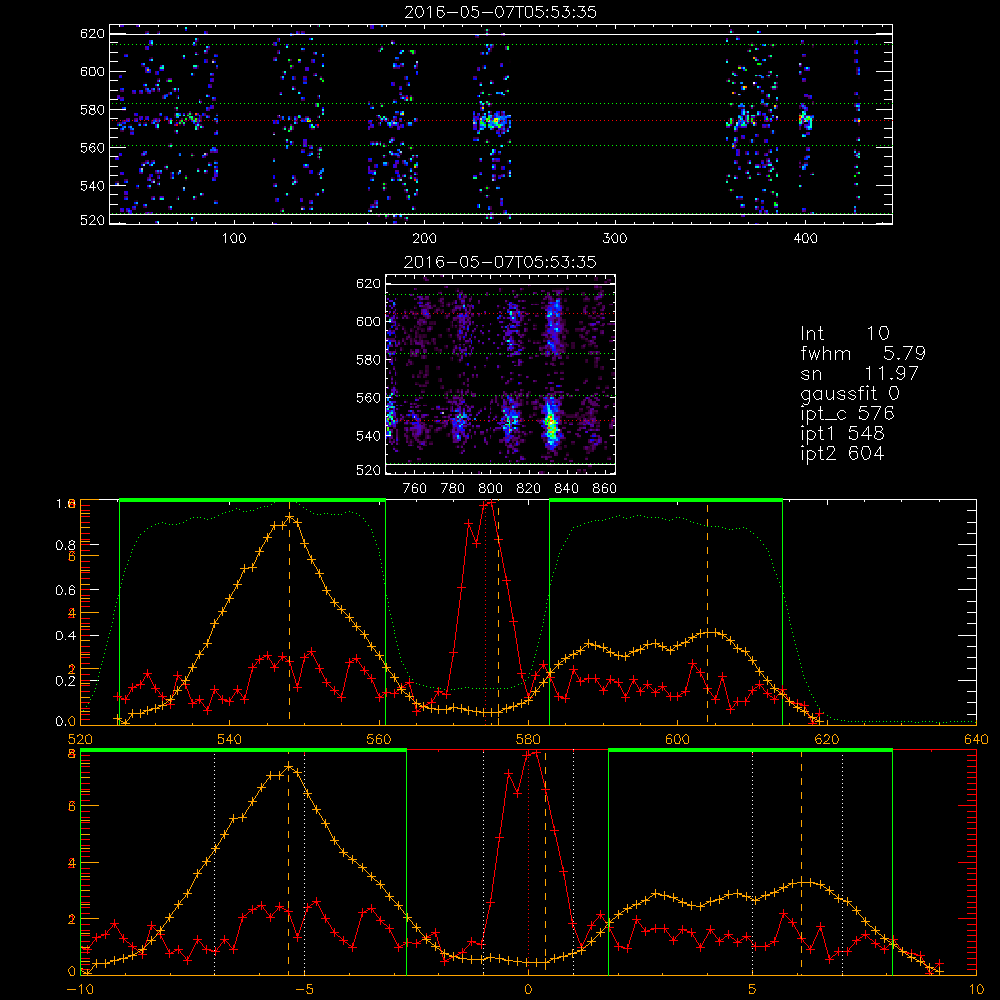The width and height of the screenshot is (1000, 1000).
Task: Click the top panel title 2016-05-07T05:53:35
Action: pos(500,12)
